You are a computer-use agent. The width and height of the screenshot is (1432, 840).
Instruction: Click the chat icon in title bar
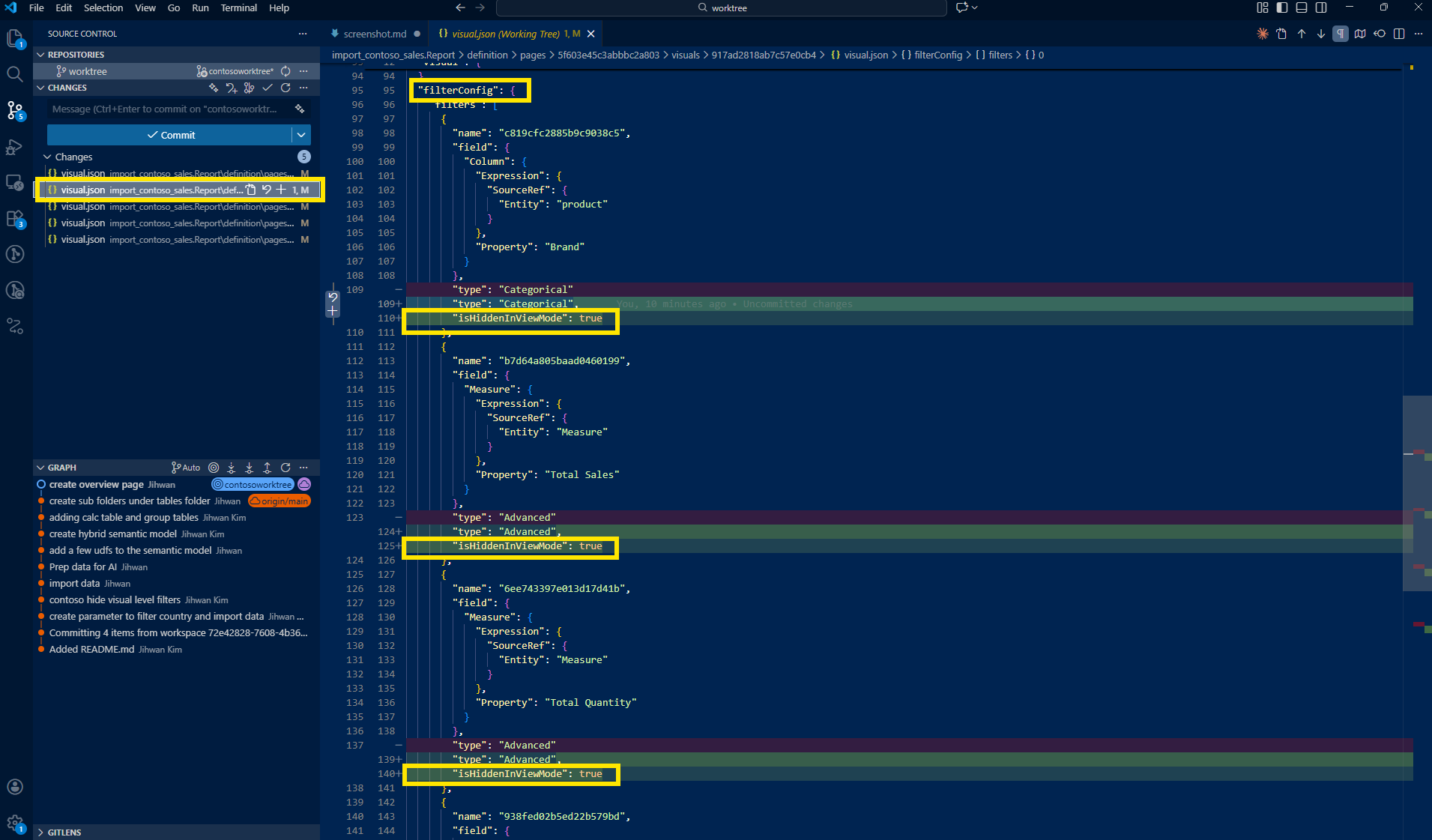coord(962,7)
